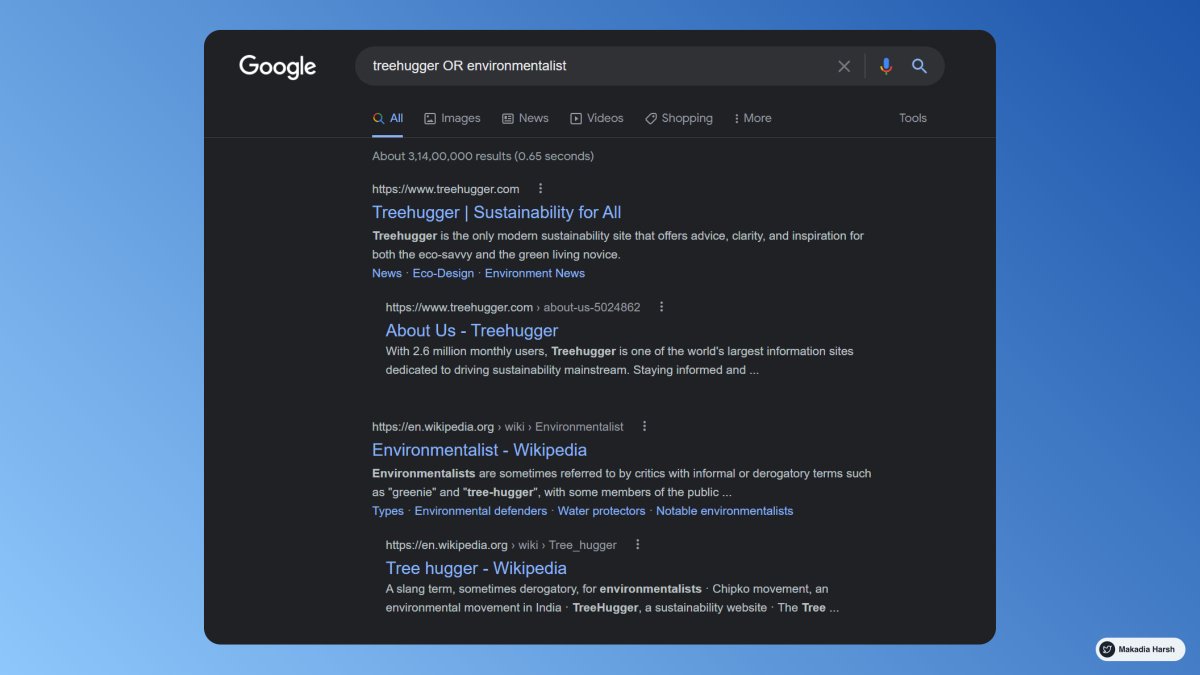The height and width of the screenshot is (675, 1200).
Task: Open the Tools filter options
Action: (x=912, y=118)
